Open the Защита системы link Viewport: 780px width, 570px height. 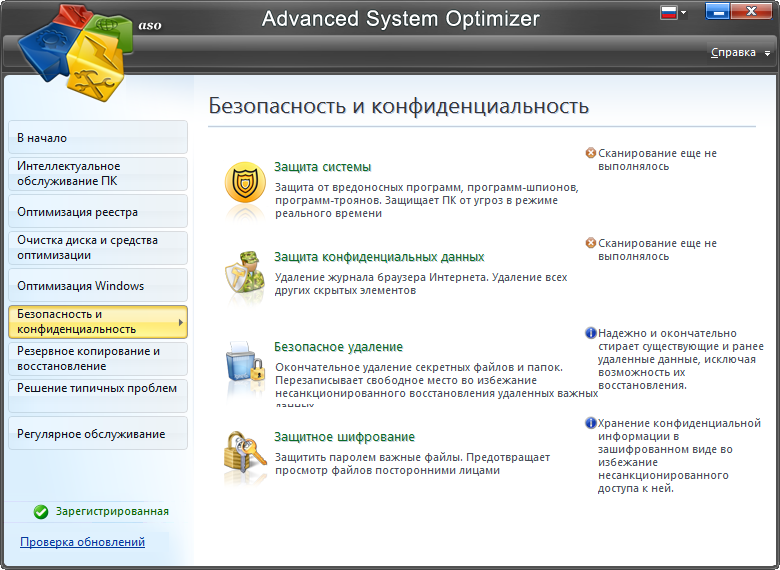tap(322, 167)
